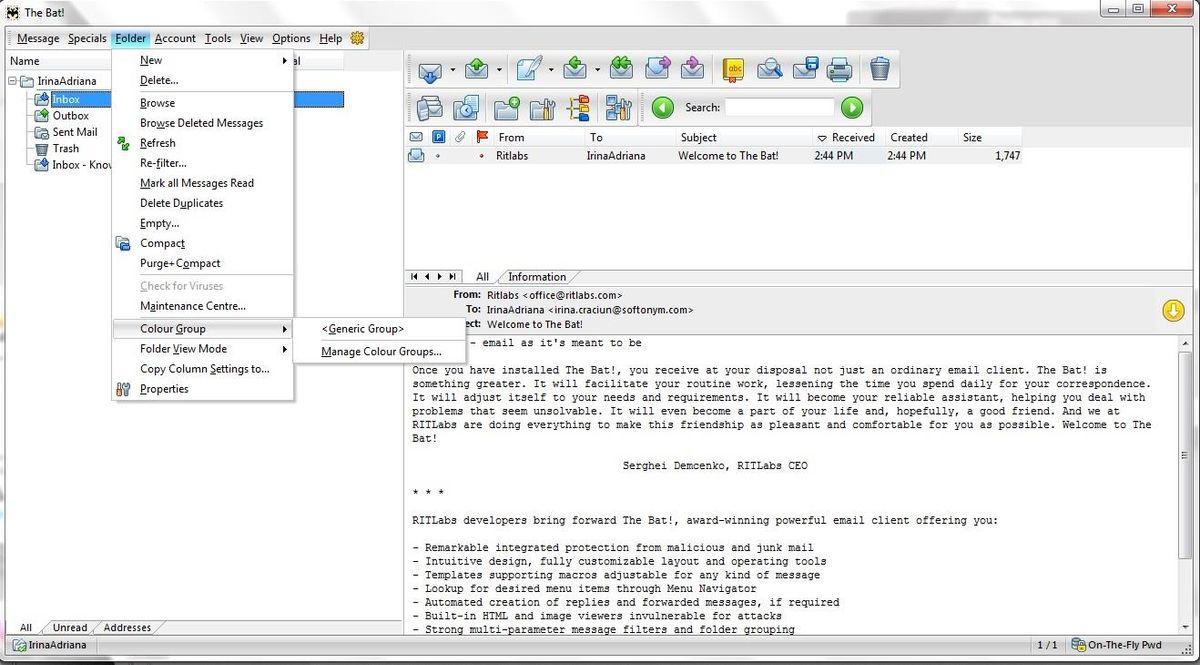This screenshot has width=1200, height=665.
Task: Click the Size column header
Action: [990, 137]
